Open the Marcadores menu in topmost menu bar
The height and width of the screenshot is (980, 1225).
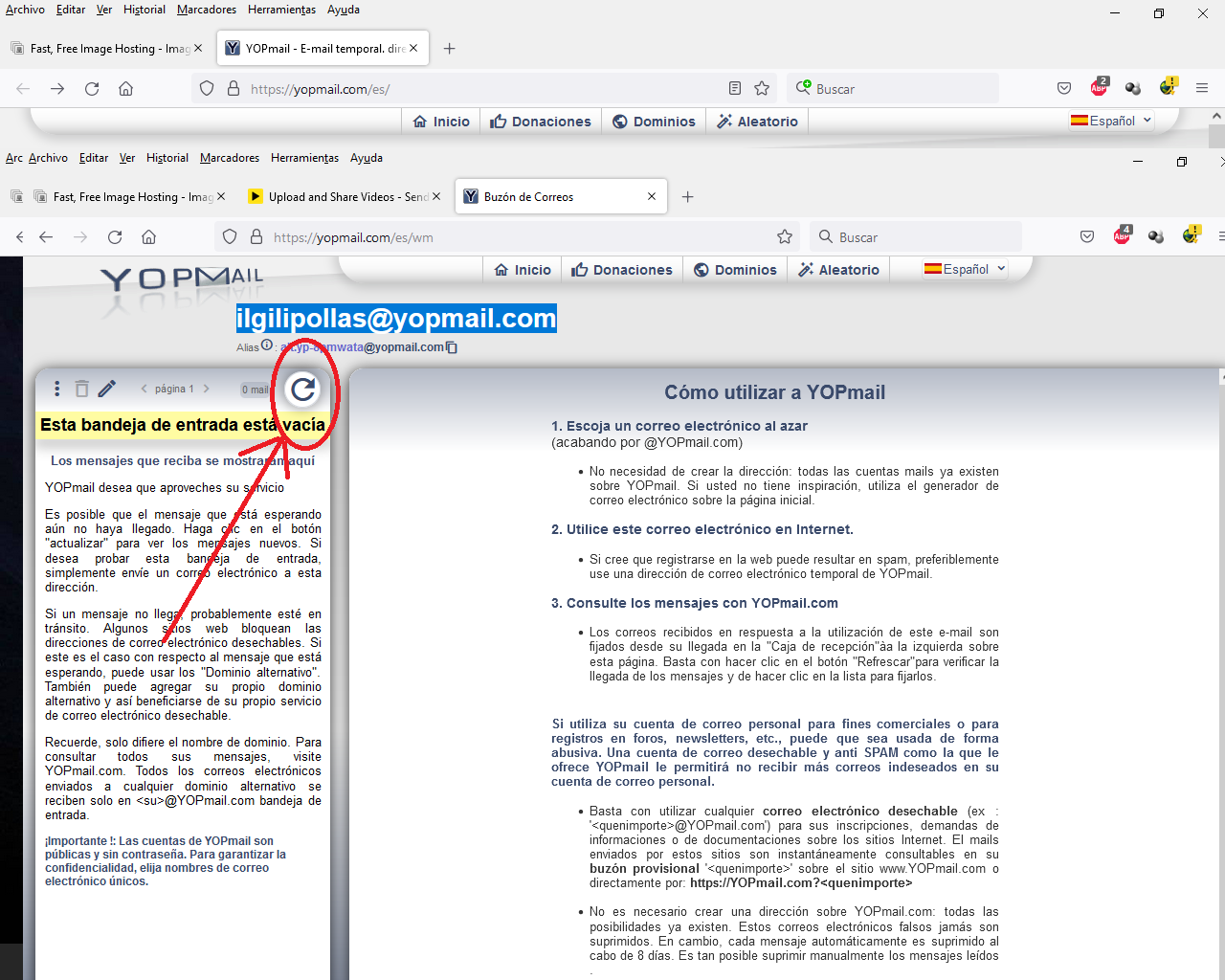207,10
